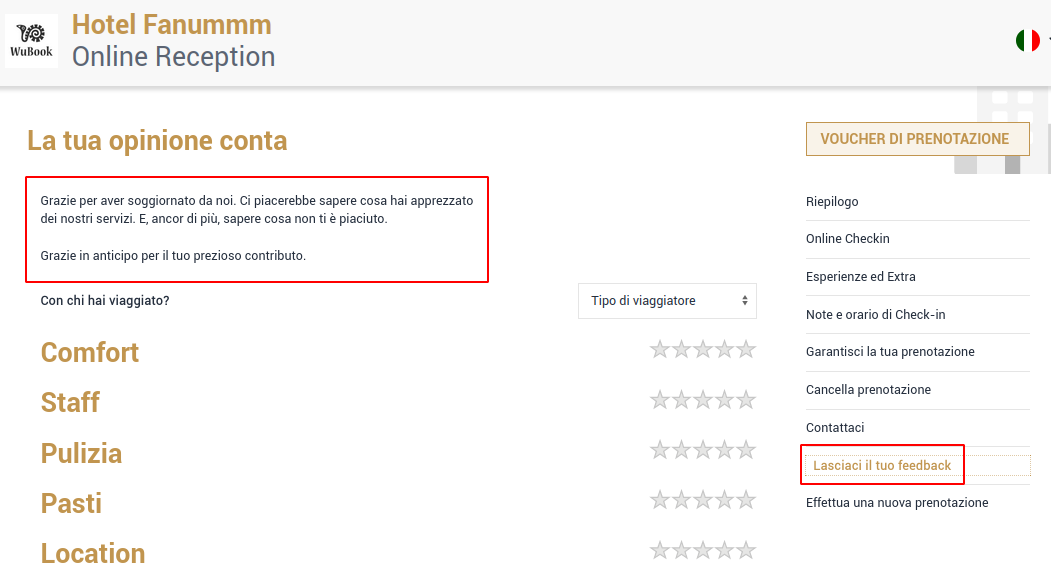Viewport: 1051px width, 579px height.
Task: Click the WuBook logo icon
Action: point(31,41)
